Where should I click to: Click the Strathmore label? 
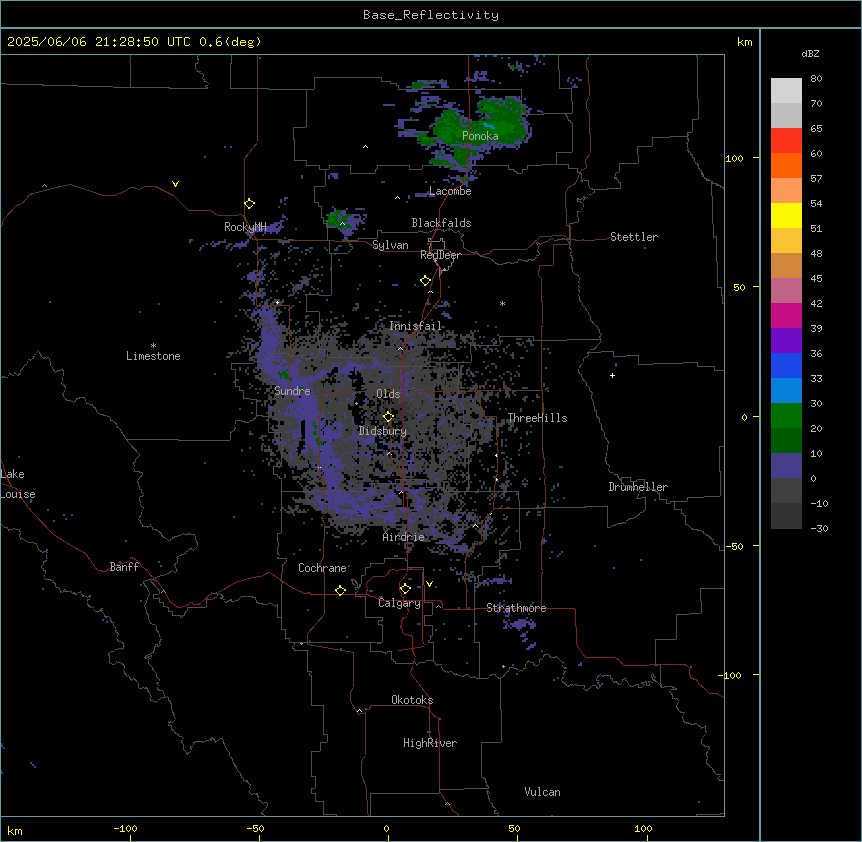click(x=516, y=608)
